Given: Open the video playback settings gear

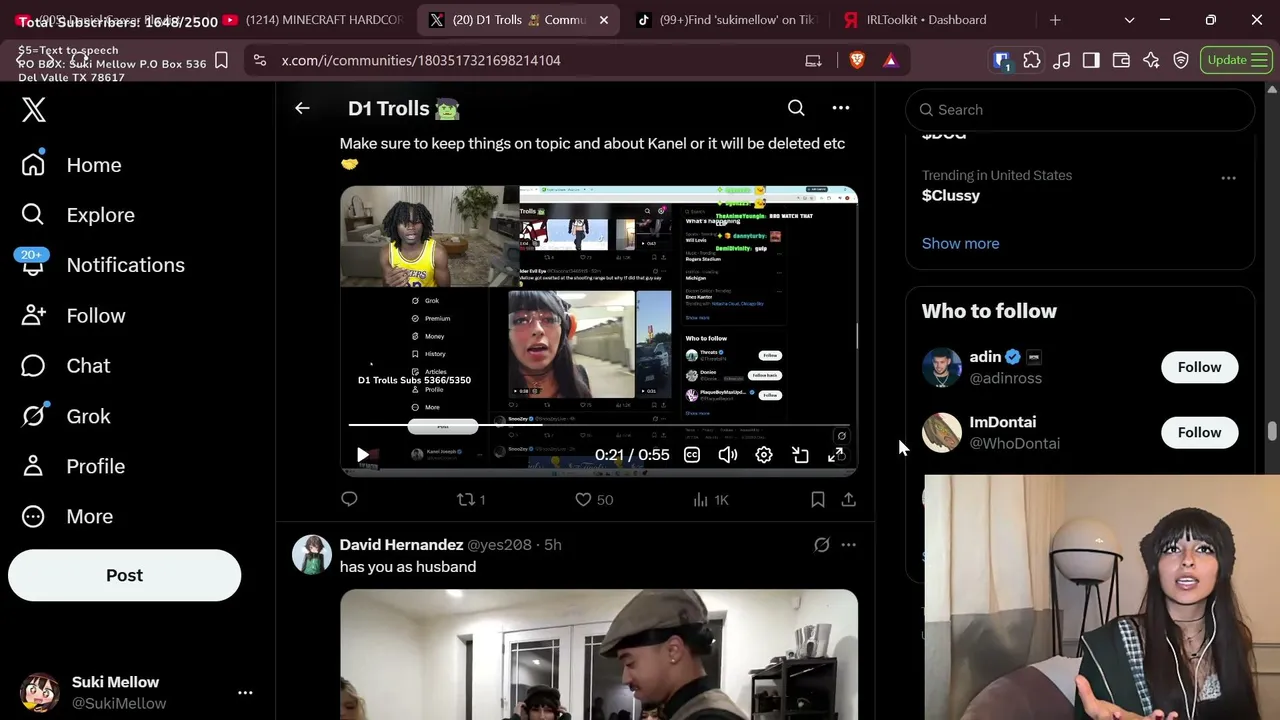Looking at the screenshot, I should (x=764, y=455).
